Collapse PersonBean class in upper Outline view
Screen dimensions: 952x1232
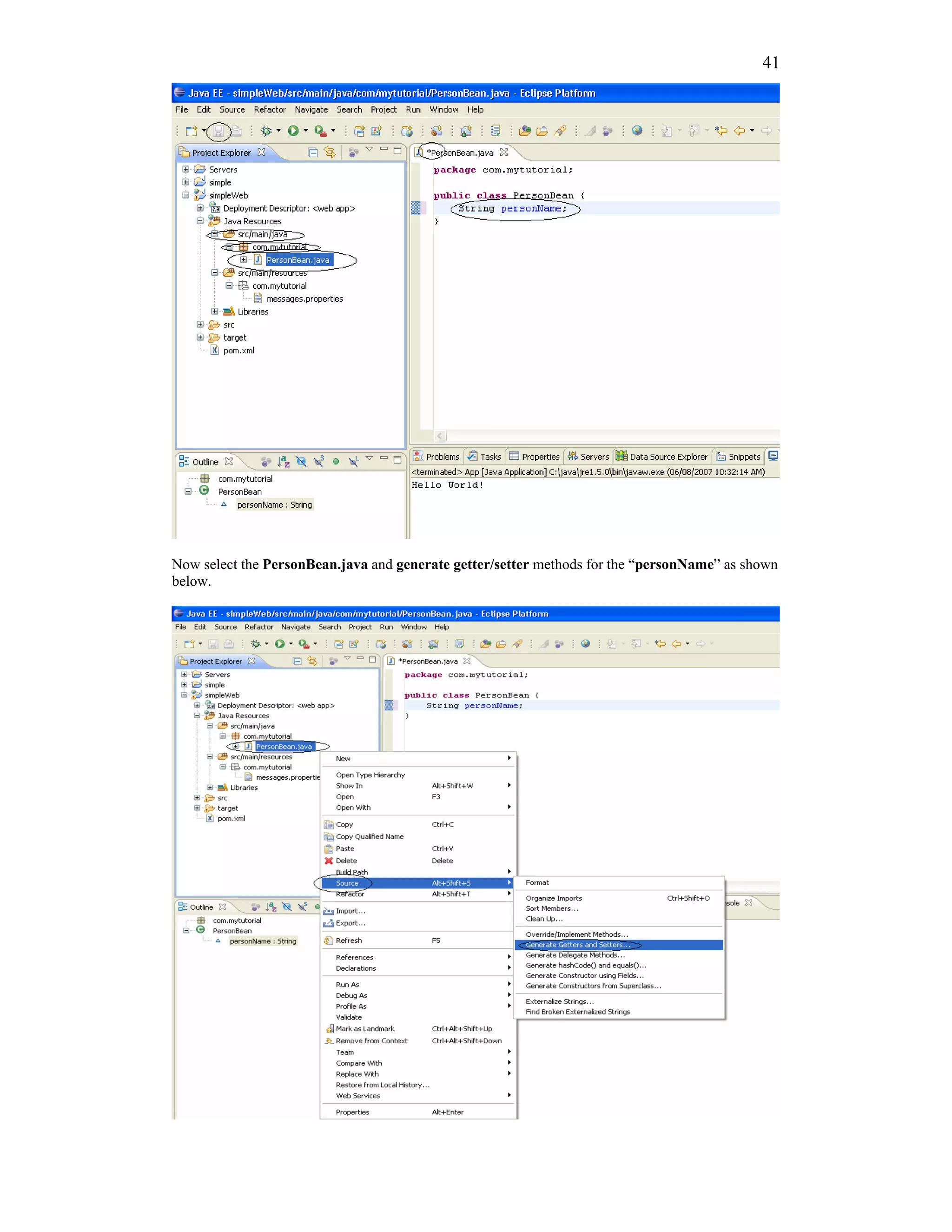pos(188,491)
